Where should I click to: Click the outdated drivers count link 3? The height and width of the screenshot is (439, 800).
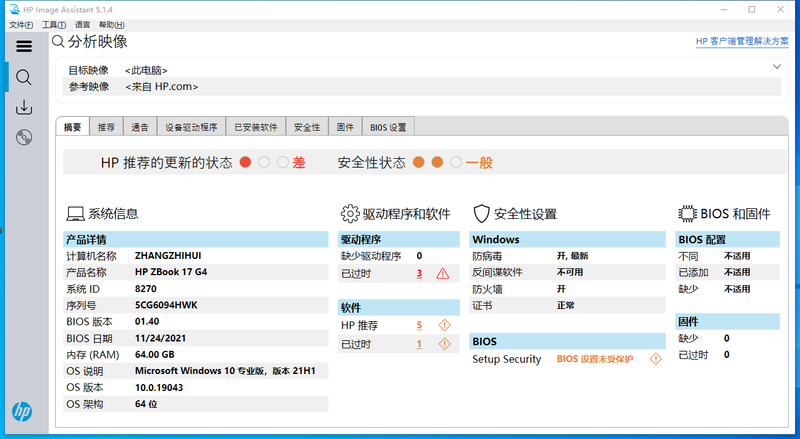(419, 273)
